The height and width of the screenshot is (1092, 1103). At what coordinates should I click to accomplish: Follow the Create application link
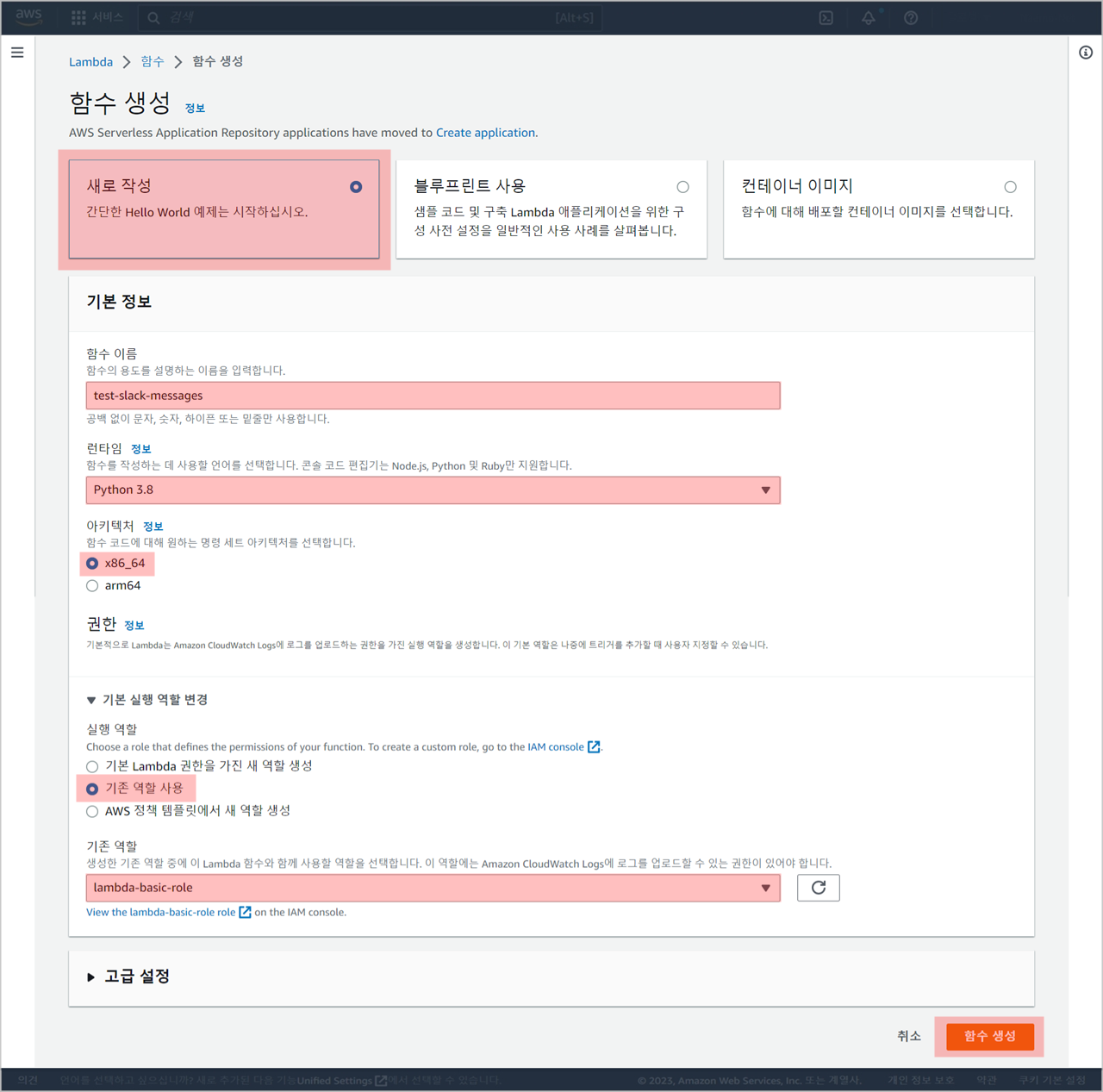click(x=485, y=133)
